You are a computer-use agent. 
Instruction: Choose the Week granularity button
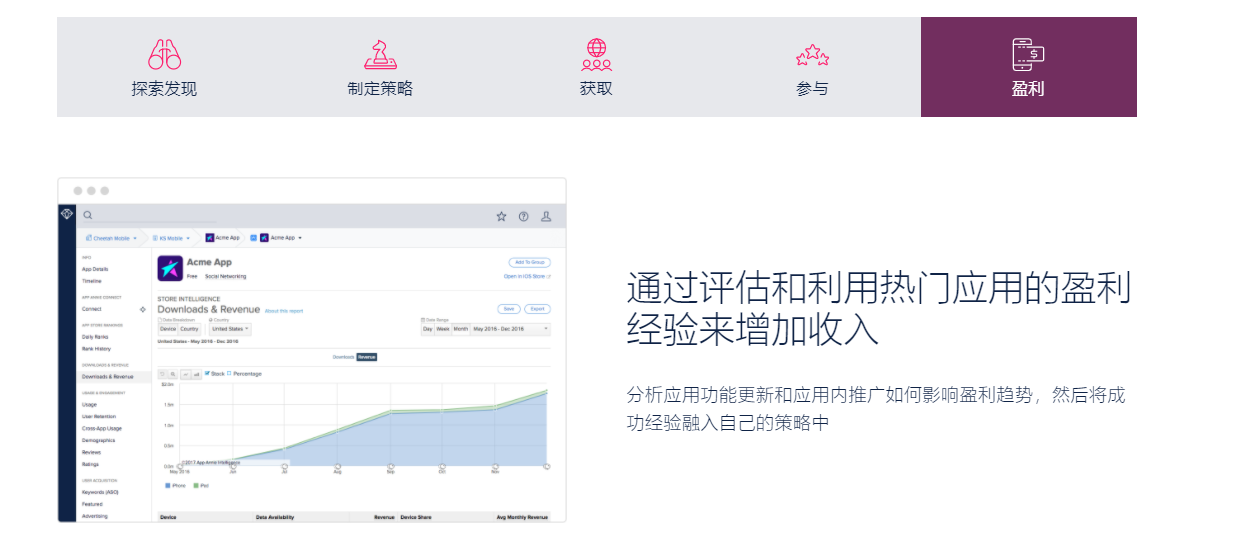point(442,329)
